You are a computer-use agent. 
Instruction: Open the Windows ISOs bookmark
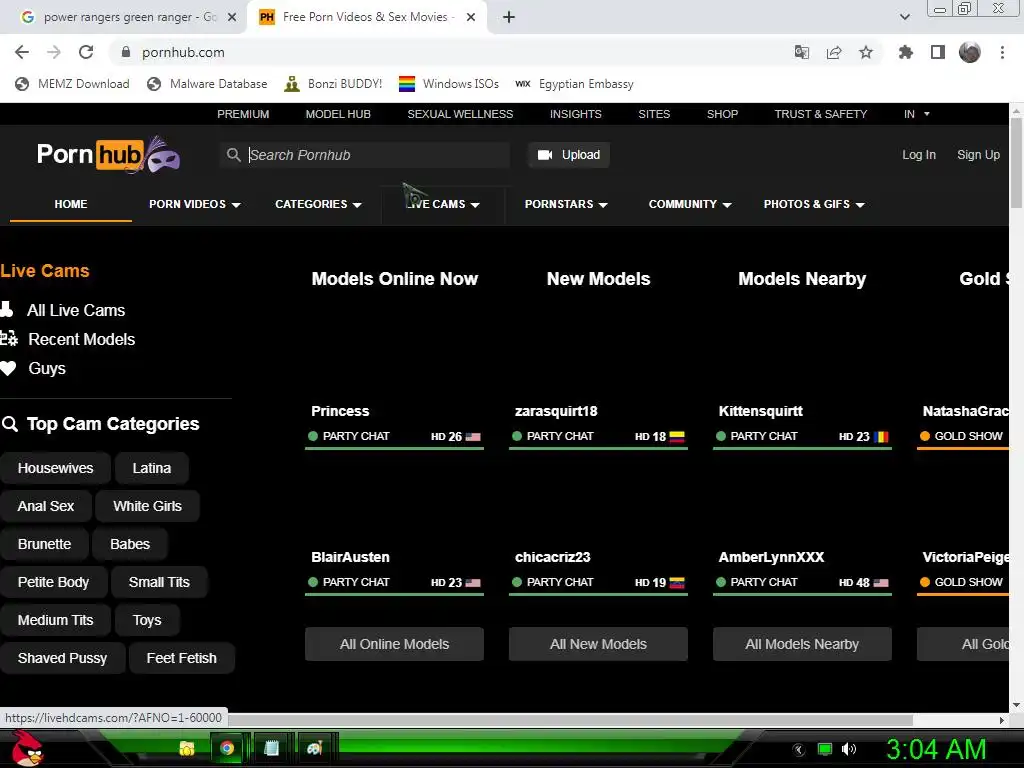point(449,84)
